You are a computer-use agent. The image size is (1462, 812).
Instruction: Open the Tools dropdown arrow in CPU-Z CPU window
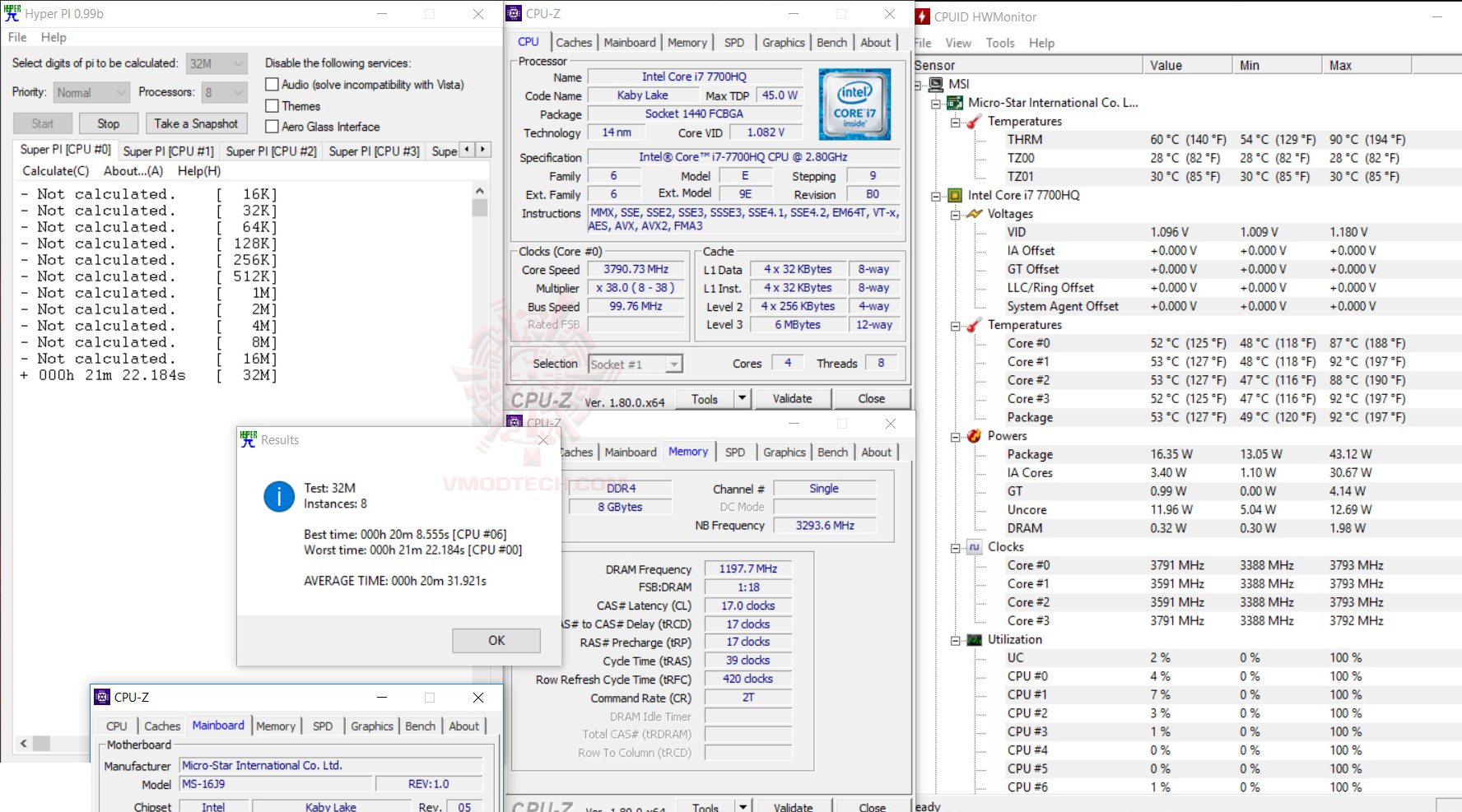pyautogui.click(x=742, y=398)
